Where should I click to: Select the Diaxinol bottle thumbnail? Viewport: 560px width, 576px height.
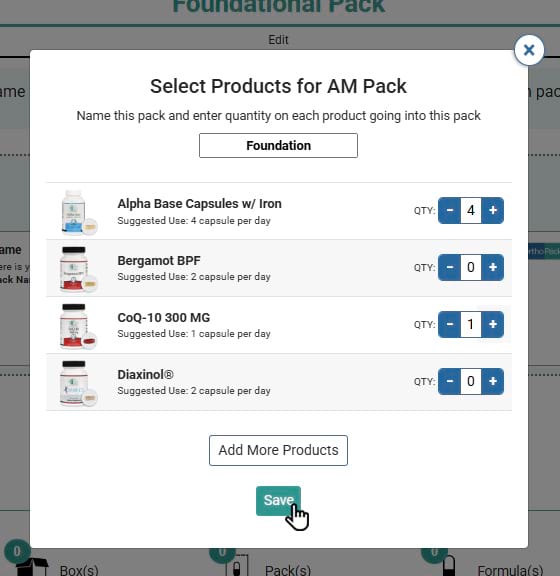click(79, 384)
